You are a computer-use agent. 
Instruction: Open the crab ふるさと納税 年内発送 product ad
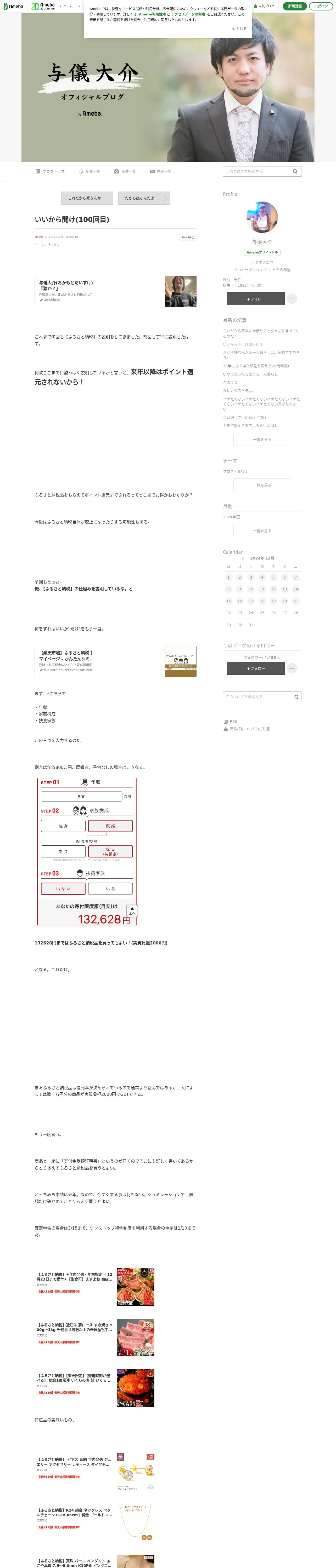tap(94, 1287)
